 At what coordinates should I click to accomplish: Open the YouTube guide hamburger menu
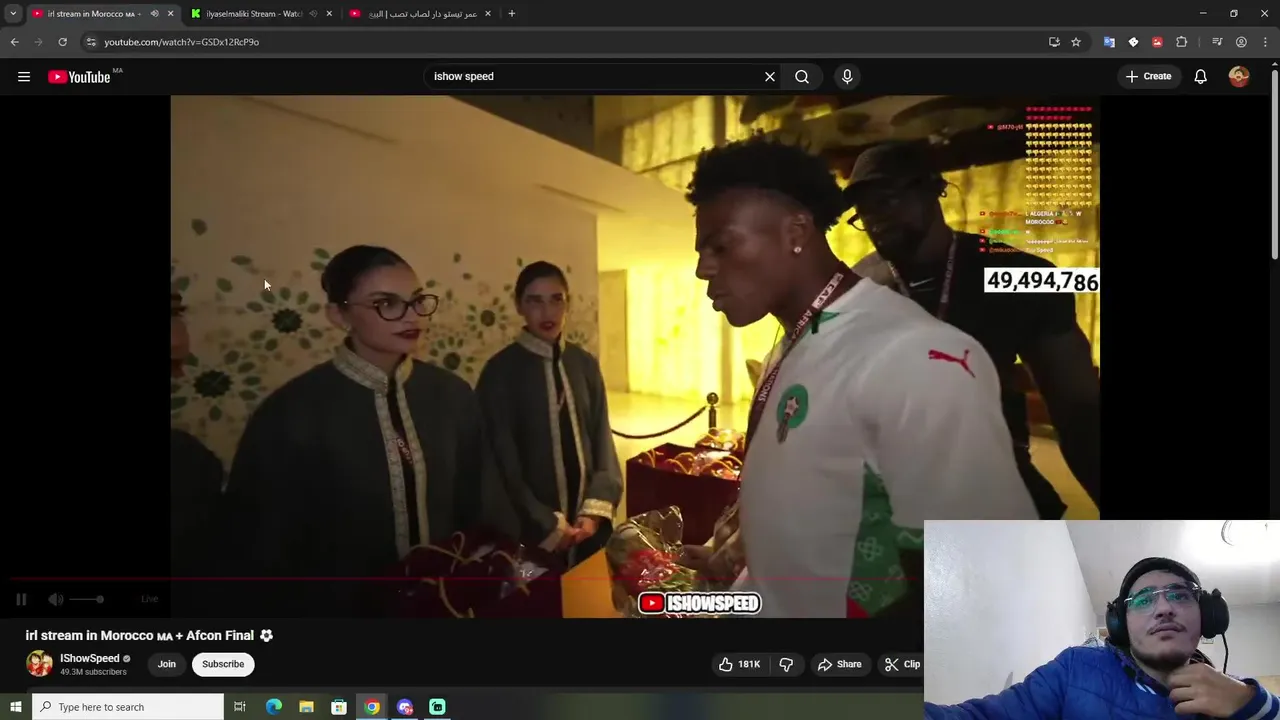click(x=24, y=76)
